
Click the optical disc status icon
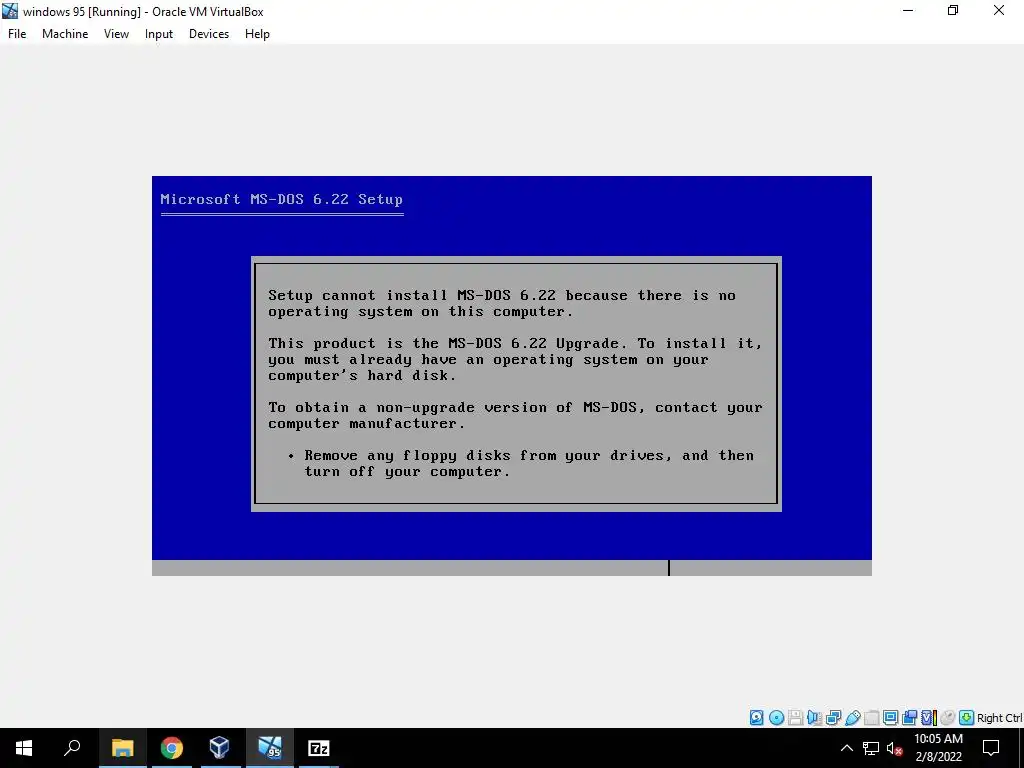pos(776,718)
